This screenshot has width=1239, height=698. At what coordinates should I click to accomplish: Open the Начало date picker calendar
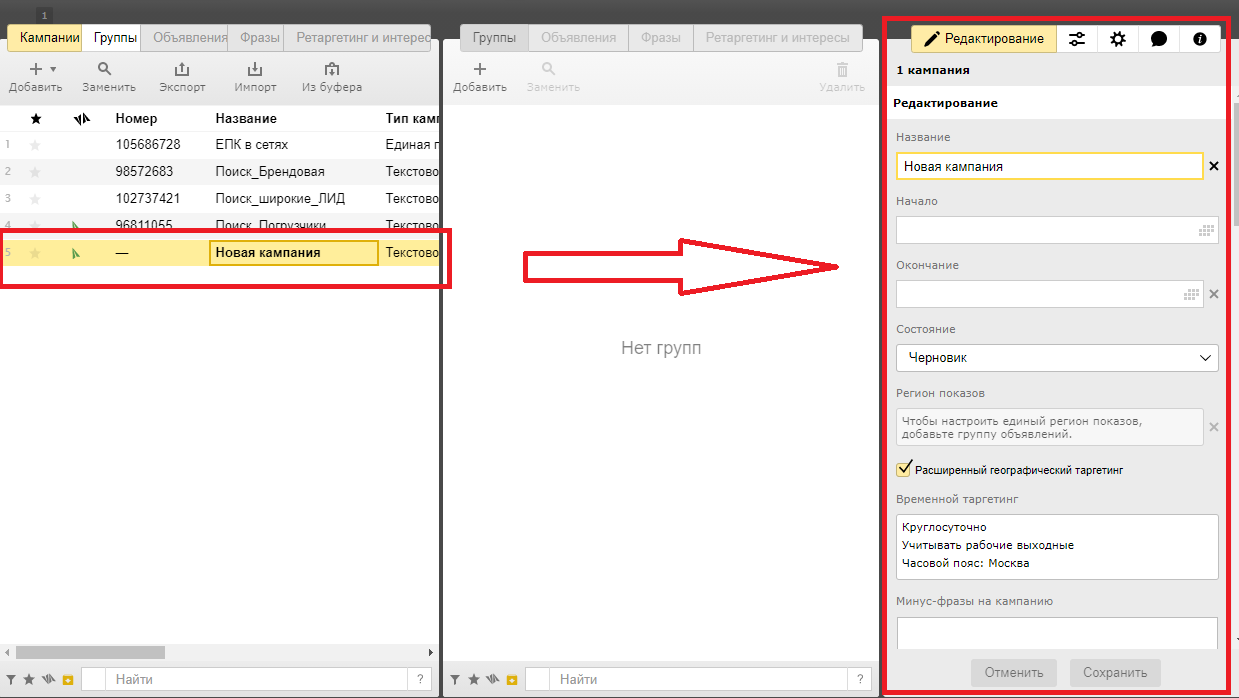point(1207,230)
